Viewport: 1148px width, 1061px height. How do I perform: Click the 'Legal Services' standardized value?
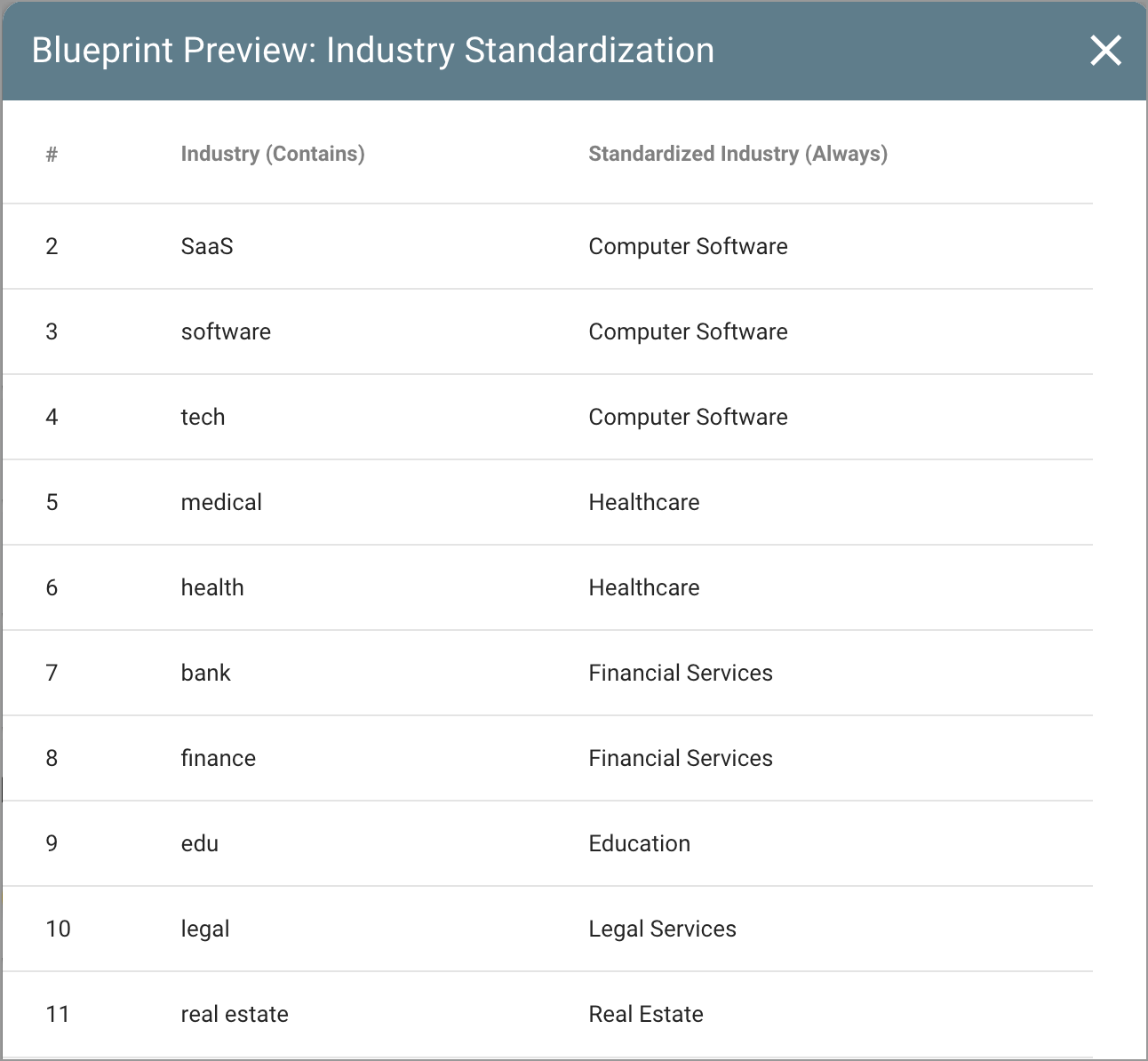pos(662,929)
